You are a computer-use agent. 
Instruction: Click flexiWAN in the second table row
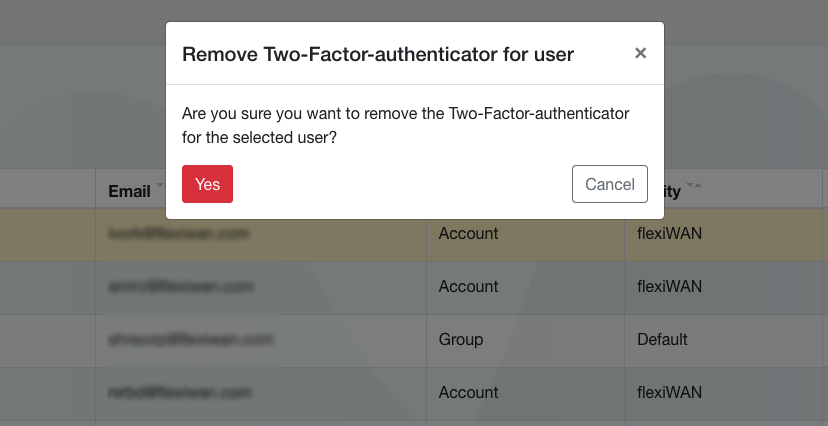(x=669, y=287)
